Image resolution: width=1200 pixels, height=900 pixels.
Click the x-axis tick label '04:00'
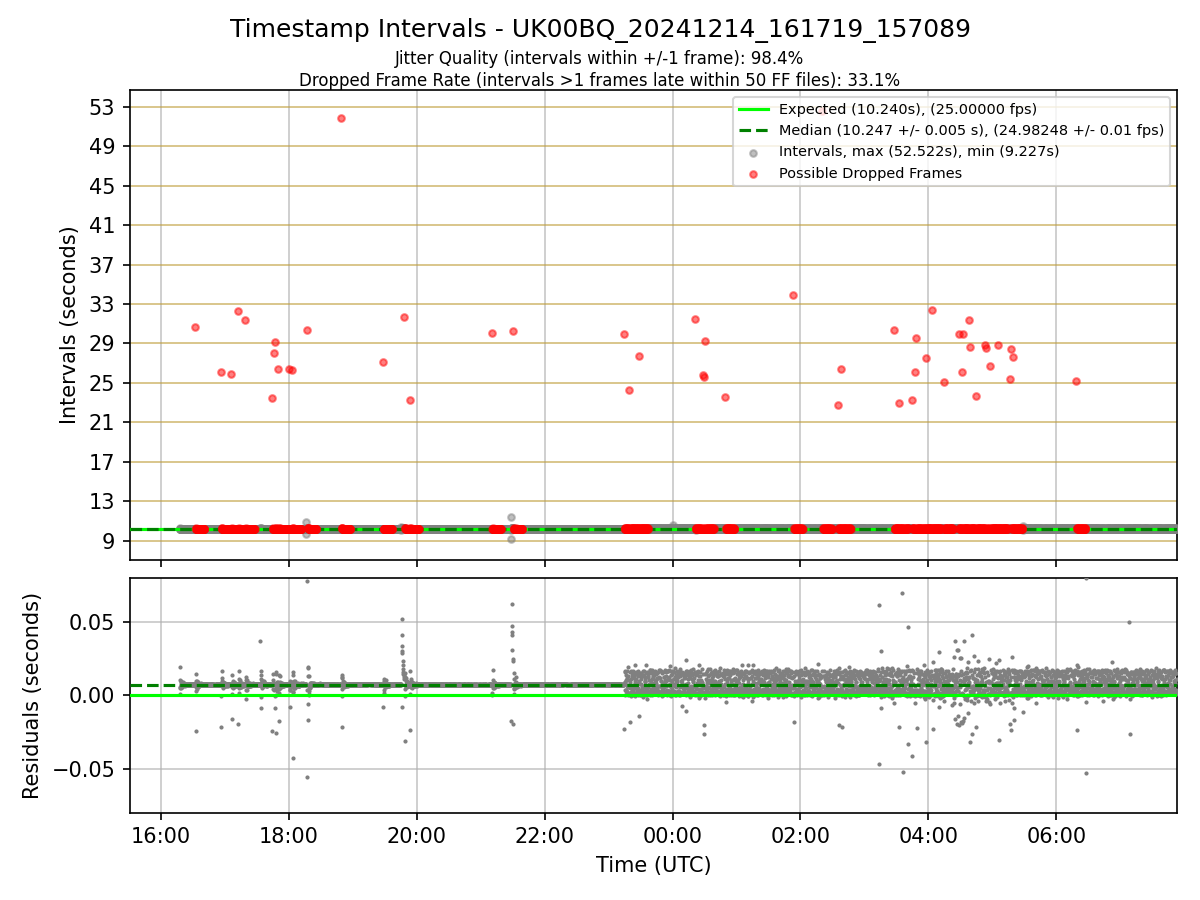pos(928,835)
